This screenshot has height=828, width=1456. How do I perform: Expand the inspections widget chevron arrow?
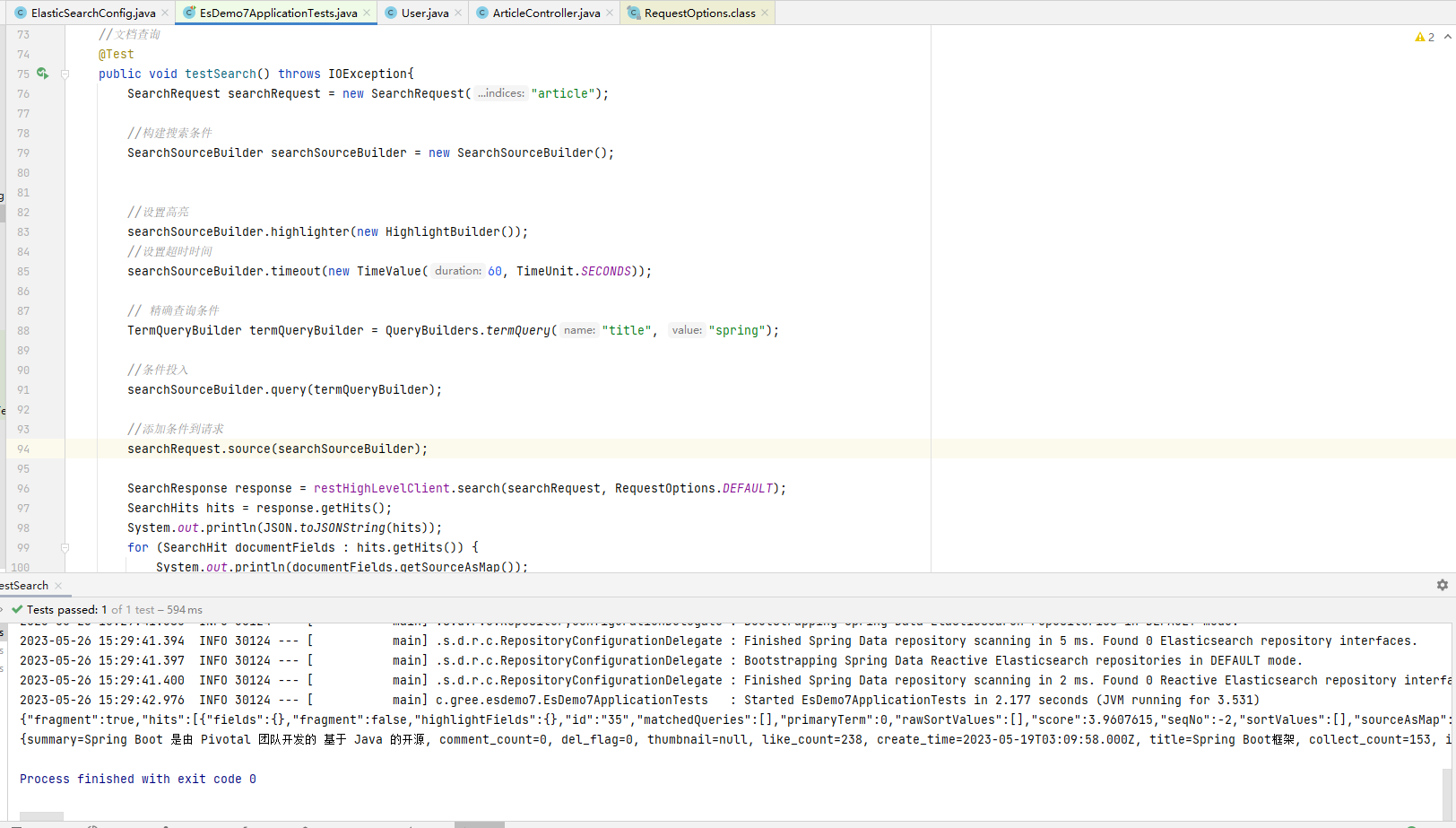pyautogui.click(x=1448, y=37)
